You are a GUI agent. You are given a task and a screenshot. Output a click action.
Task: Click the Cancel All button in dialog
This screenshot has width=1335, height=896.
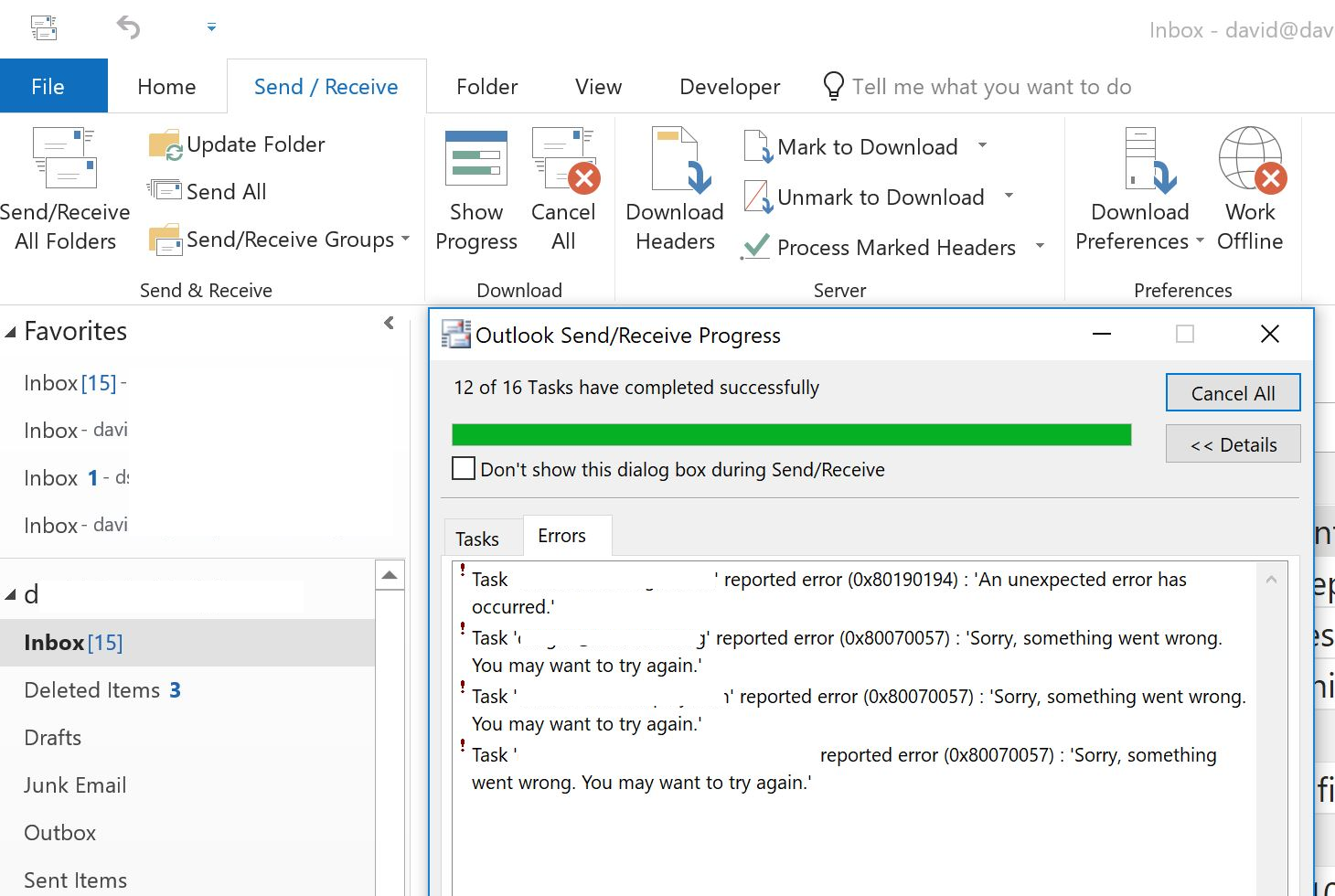[x=1233, y=393]
